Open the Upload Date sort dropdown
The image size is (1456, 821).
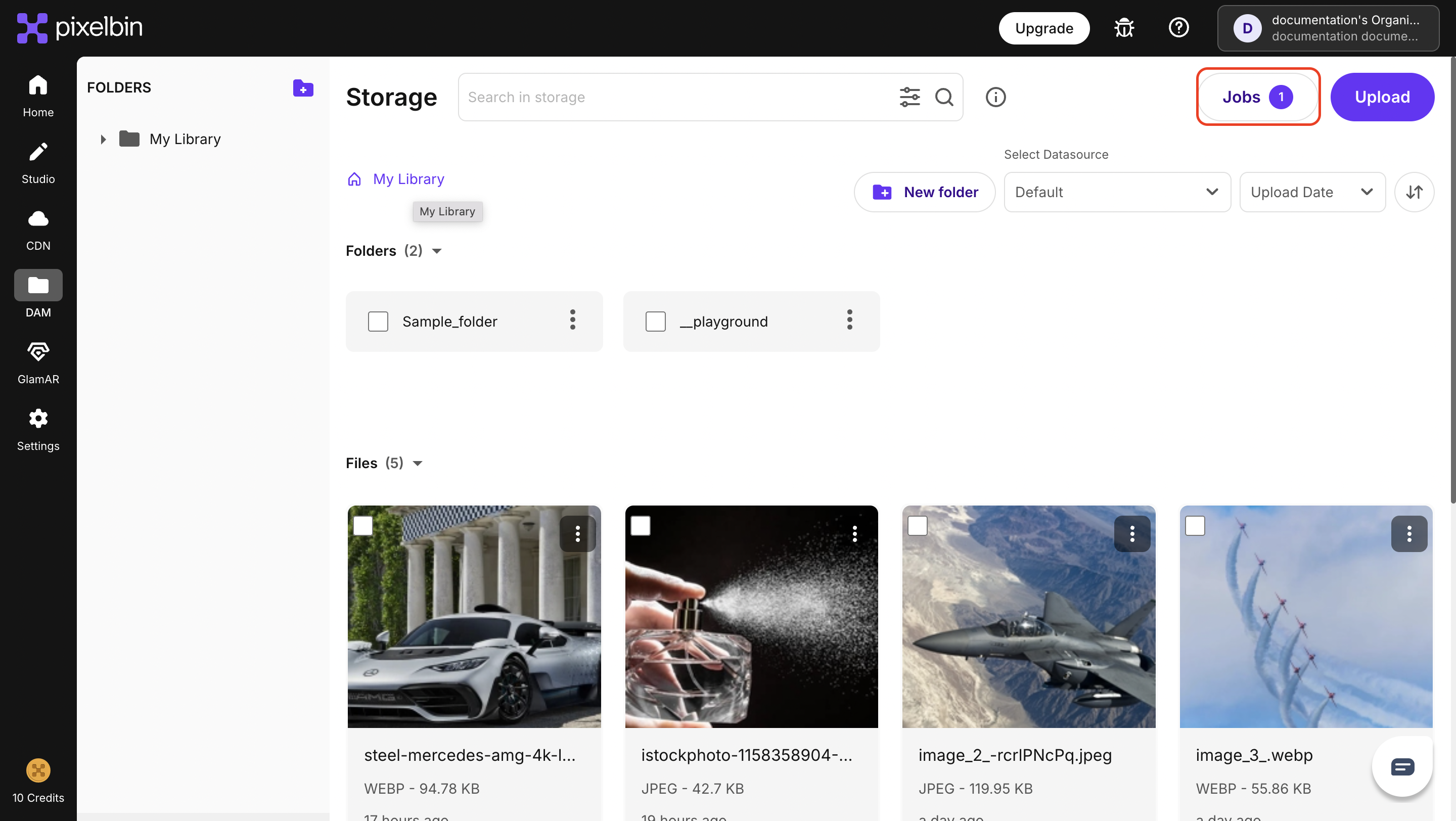coord(1312,192)
